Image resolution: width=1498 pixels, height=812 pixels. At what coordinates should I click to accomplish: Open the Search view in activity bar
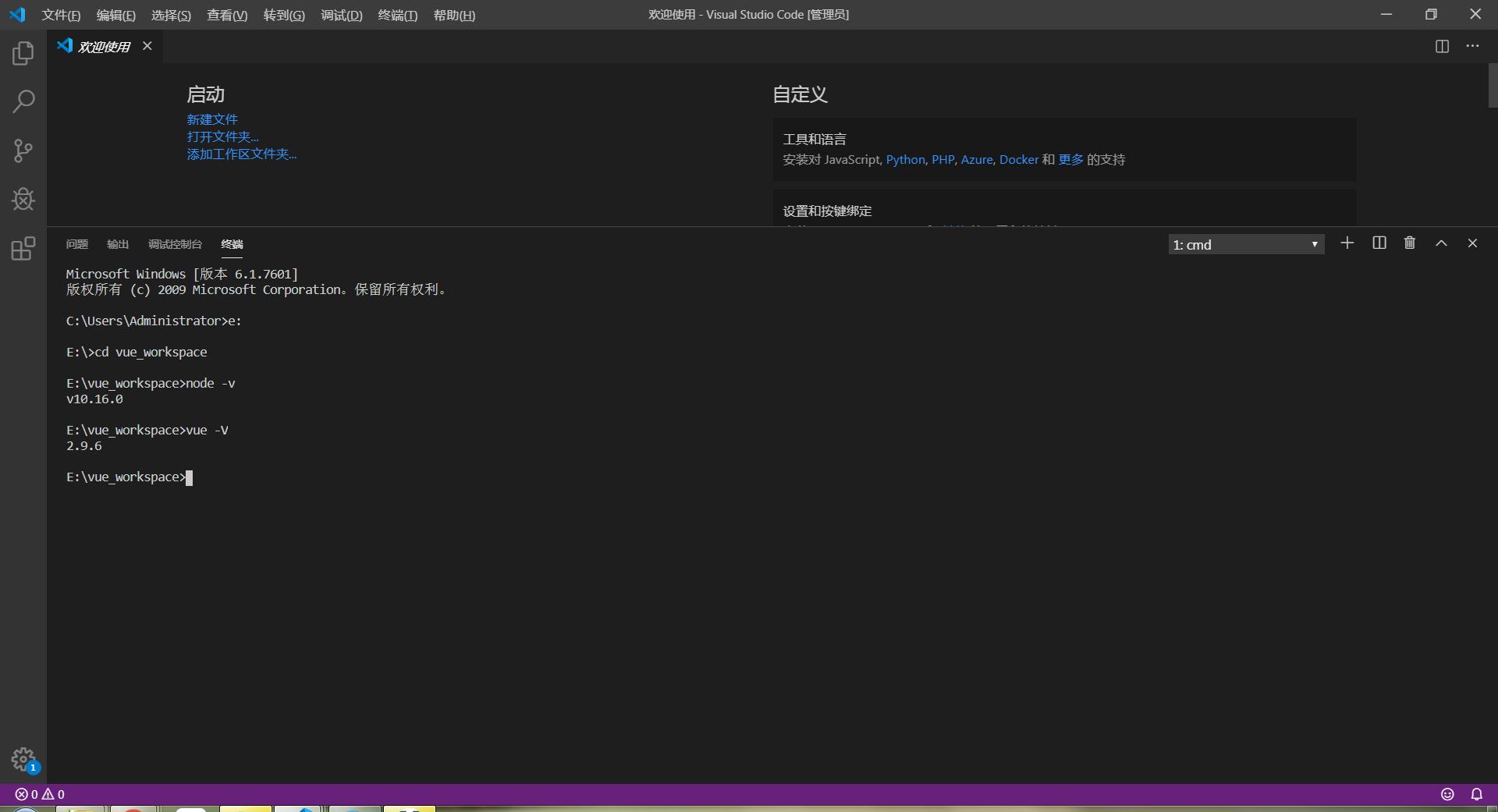[23, 101]
